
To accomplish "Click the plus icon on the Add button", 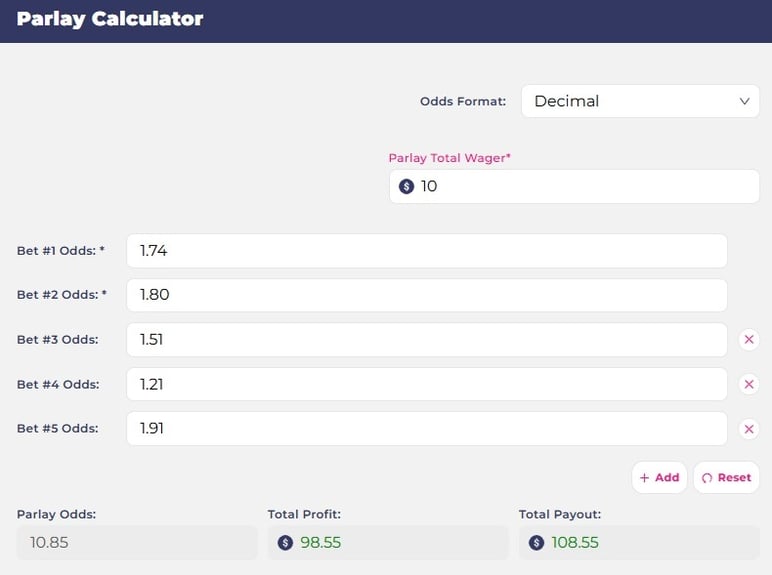I will [x=644, y=478].
